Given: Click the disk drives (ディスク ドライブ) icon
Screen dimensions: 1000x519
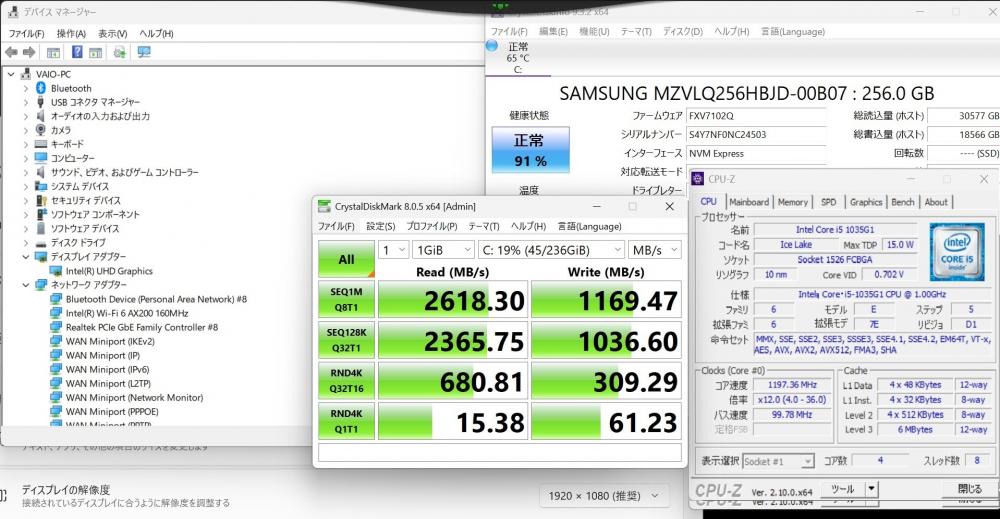Looking at the screenshot, I should click(41, 243).
